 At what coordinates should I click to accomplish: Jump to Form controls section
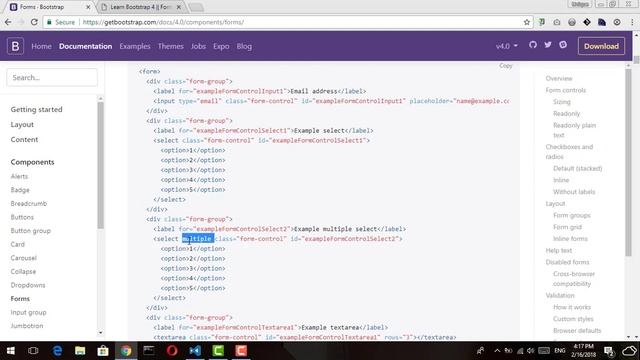pos(566,90)
